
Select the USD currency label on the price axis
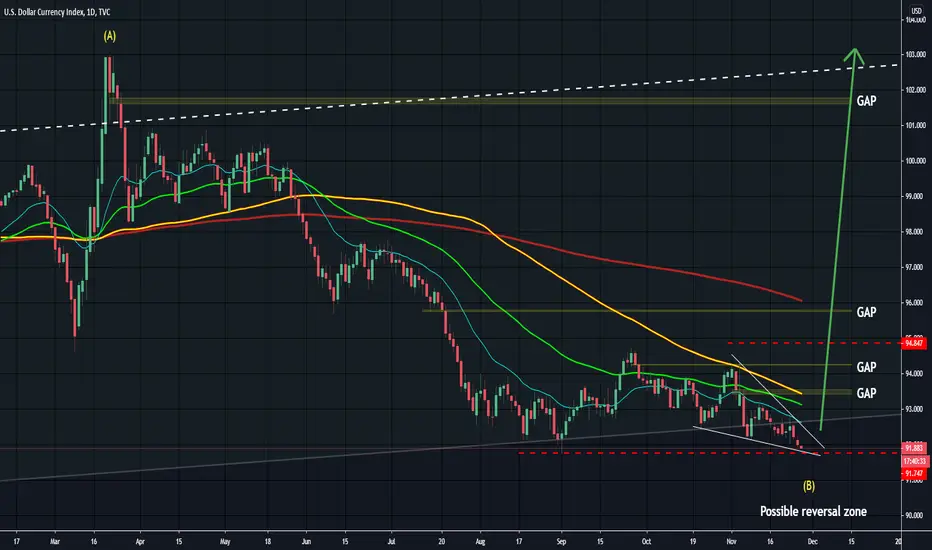pyautogui.click(x=916, y=11)
